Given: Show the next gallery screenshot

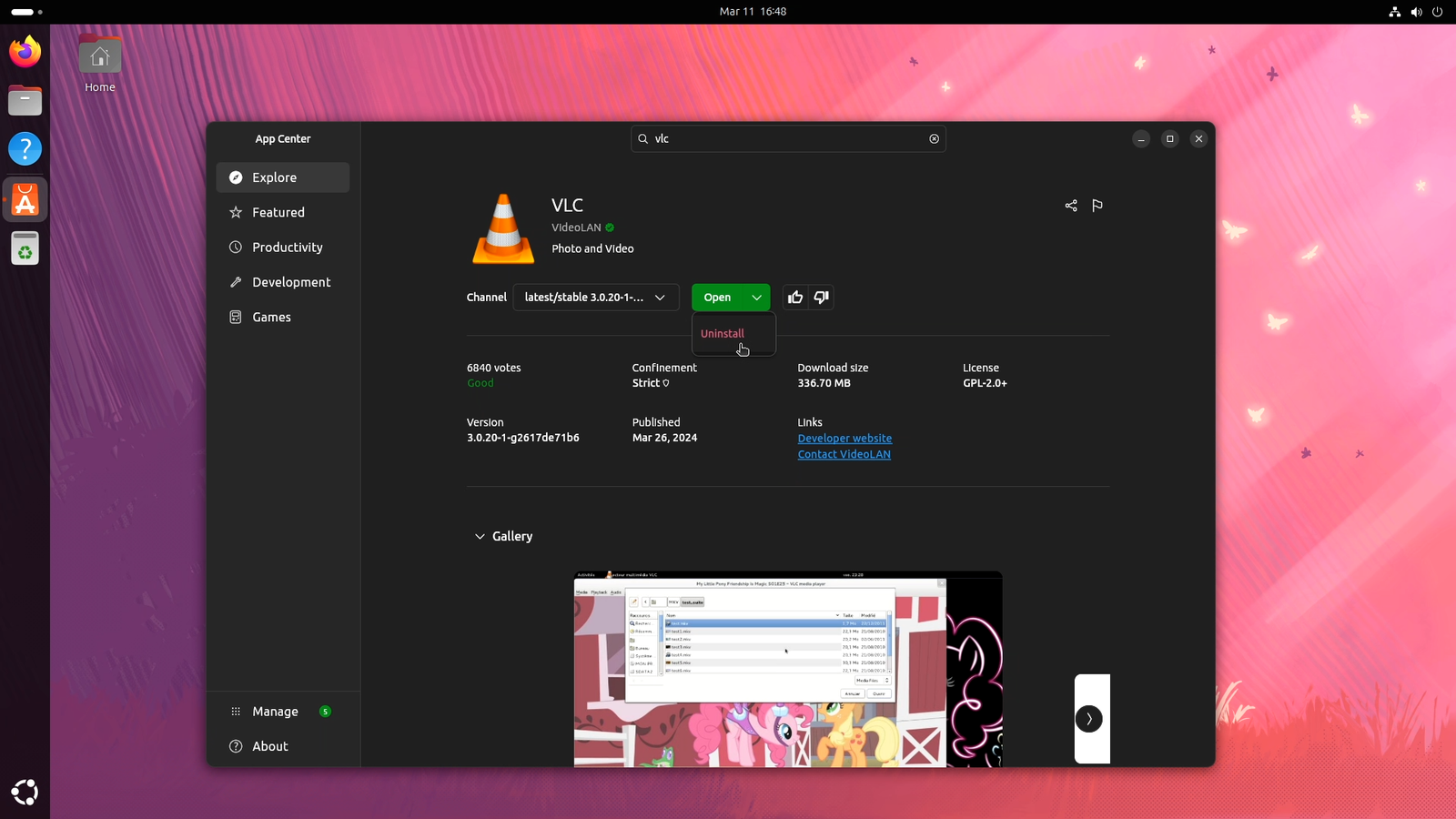Looking at the screenshot, I should (1088, 719).
